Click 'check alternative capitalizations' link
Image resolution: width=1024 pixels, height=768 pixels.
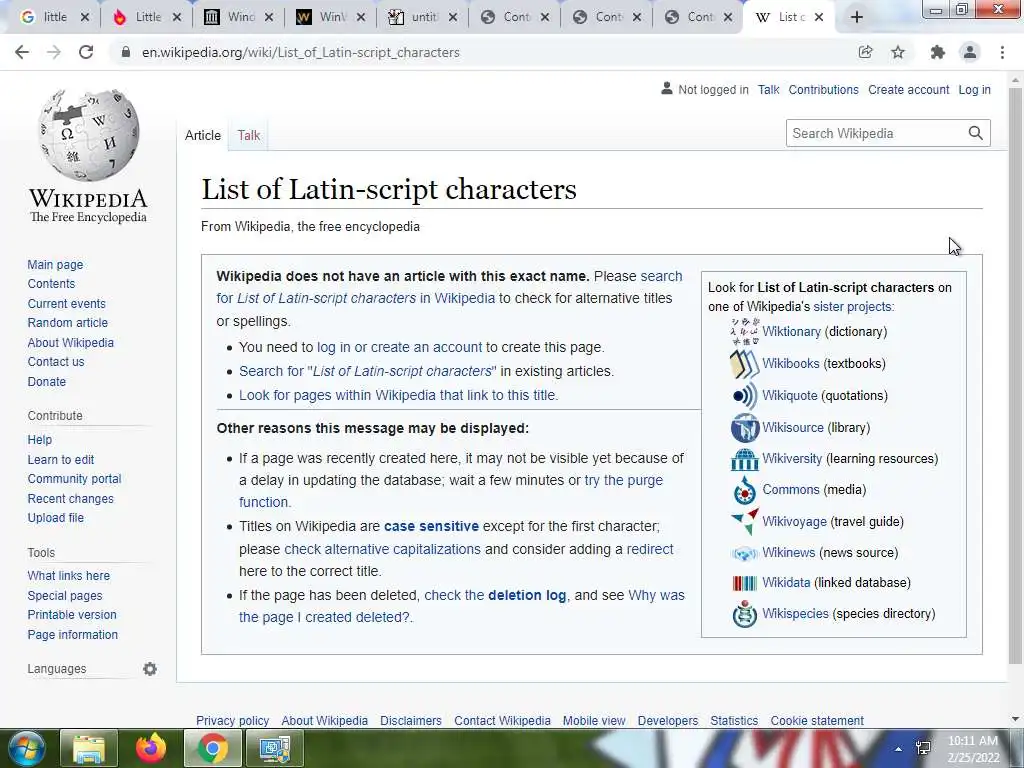[x=382, y=549]
